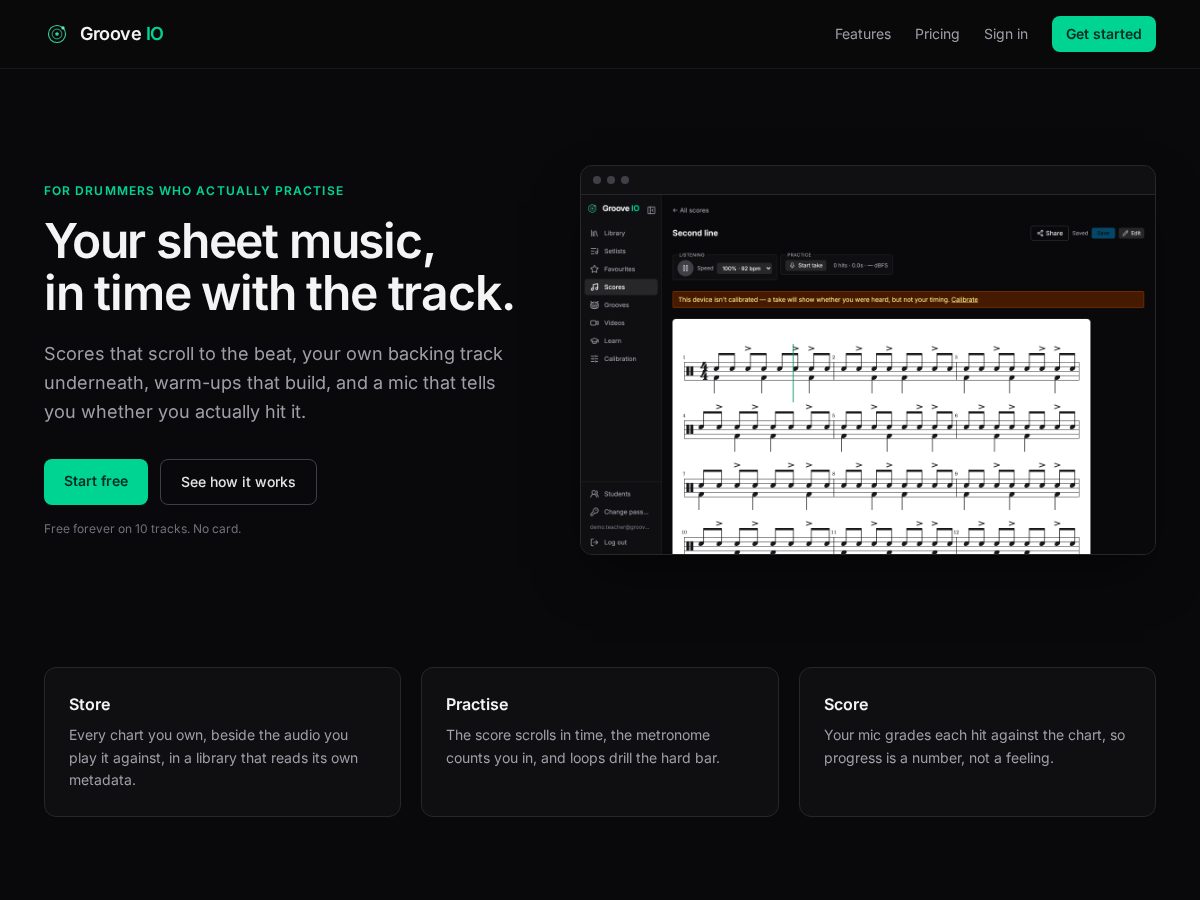Pause playback with the round pause button
This screenshot has height=900, width=1200.
click(685, 268)
